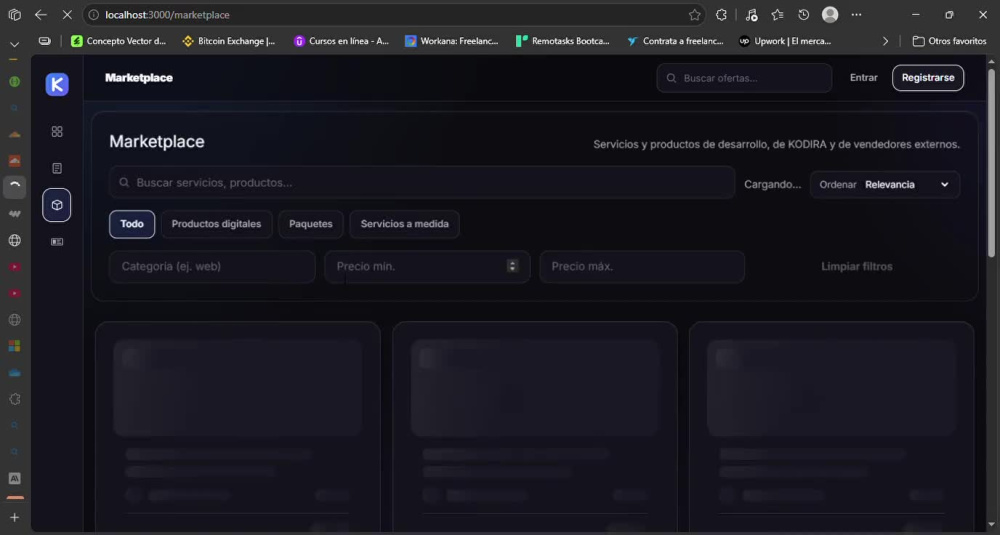Open the tab actions icon at top-left
The width and height of the screenshot is (1000, 535).
coord(15,15)
